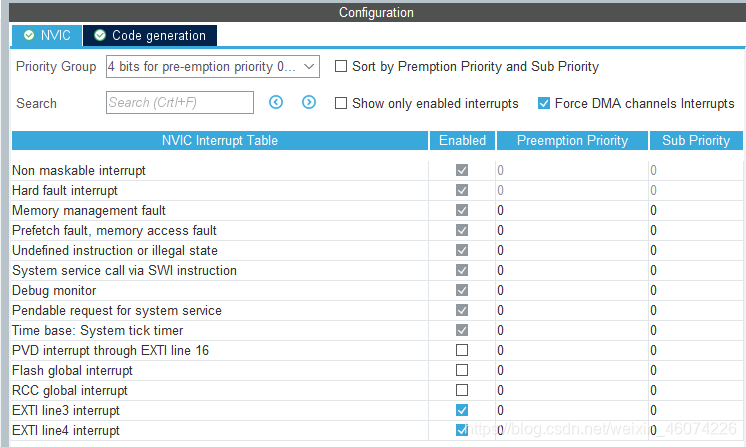Select the Debug monitor row label

pyautogui.click(x=54, y=291)
